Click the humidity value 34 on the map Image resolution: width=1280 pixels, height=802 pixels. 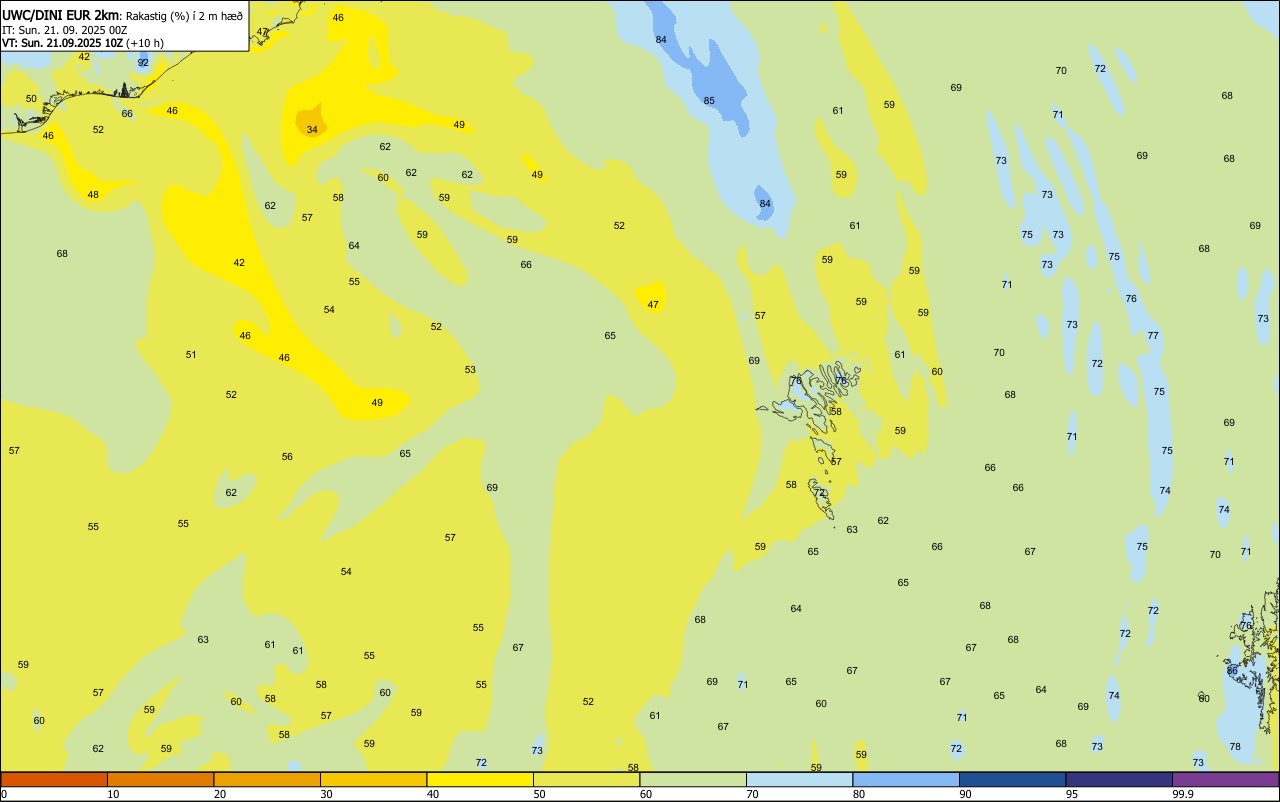[x=312, y=130]
